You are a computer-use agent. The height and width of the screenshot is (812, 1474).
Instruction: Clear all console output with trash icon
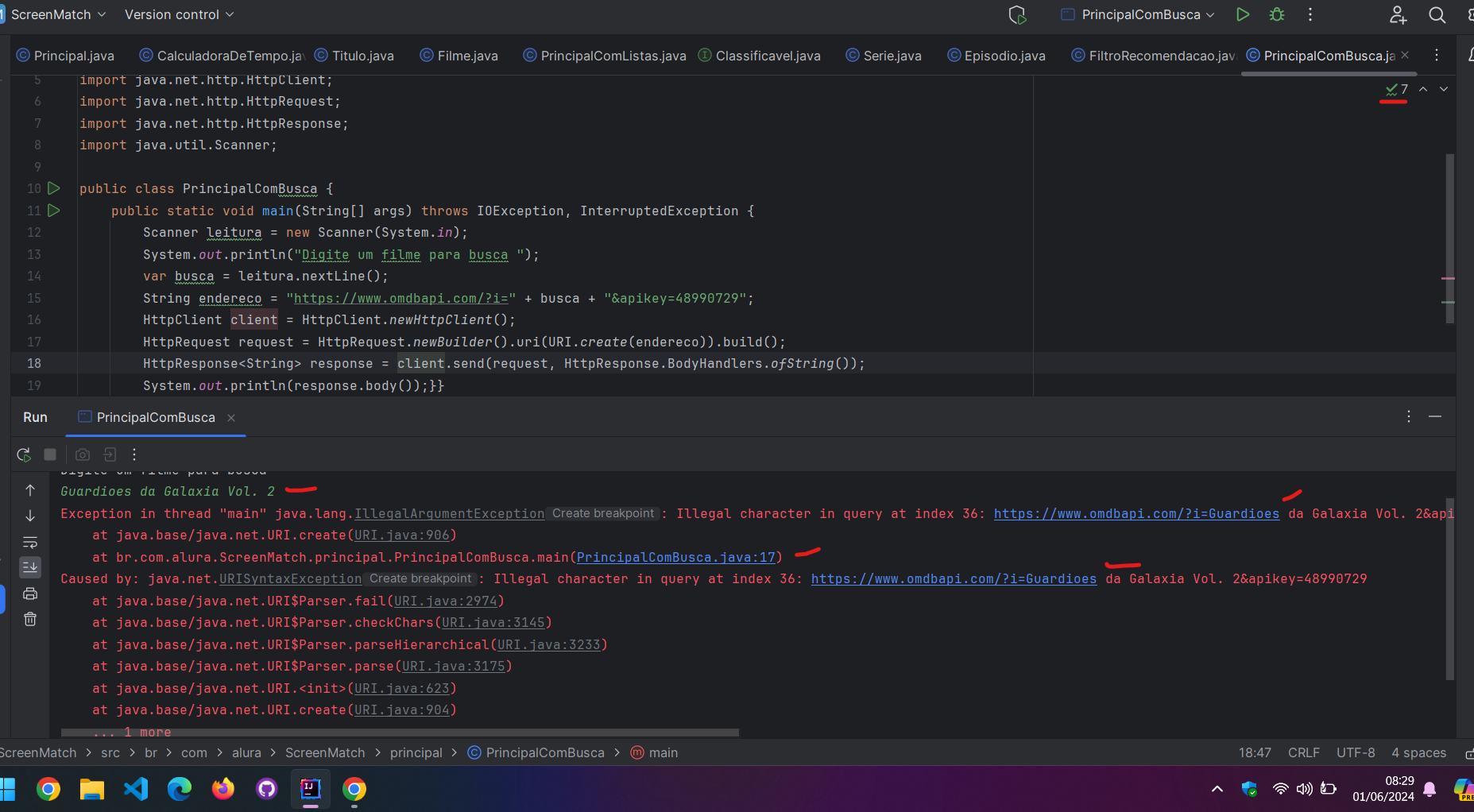point(30,619)
